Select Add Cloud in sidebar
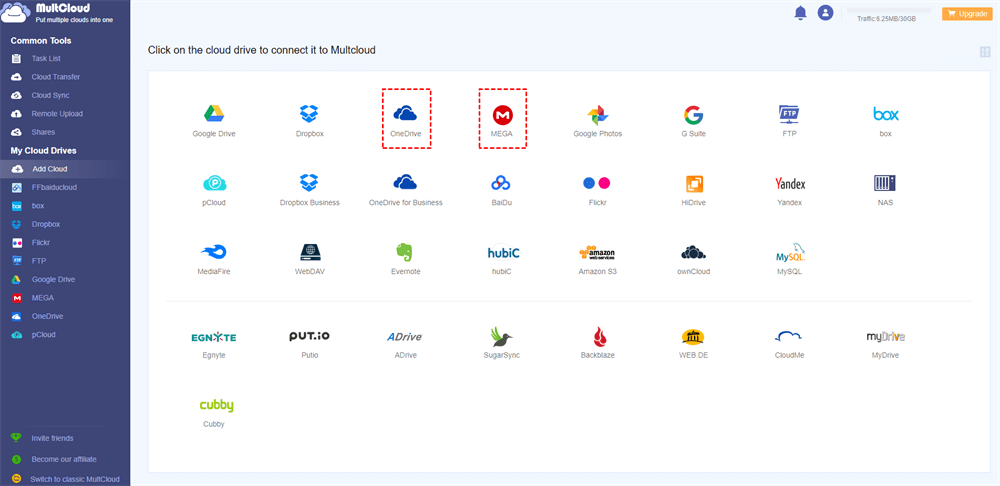1000x486 pixels. coord(65,169)
